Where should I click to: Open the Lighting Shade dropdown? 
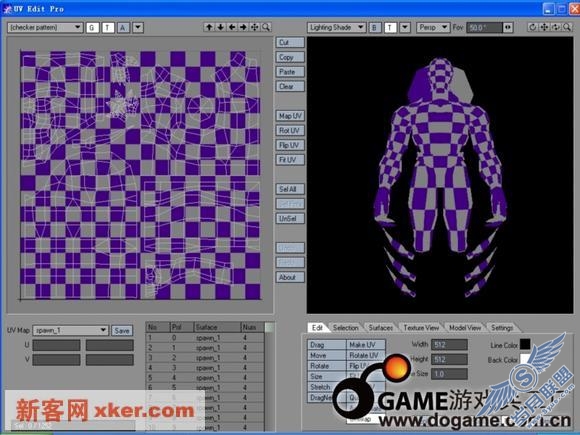(336, 27)
